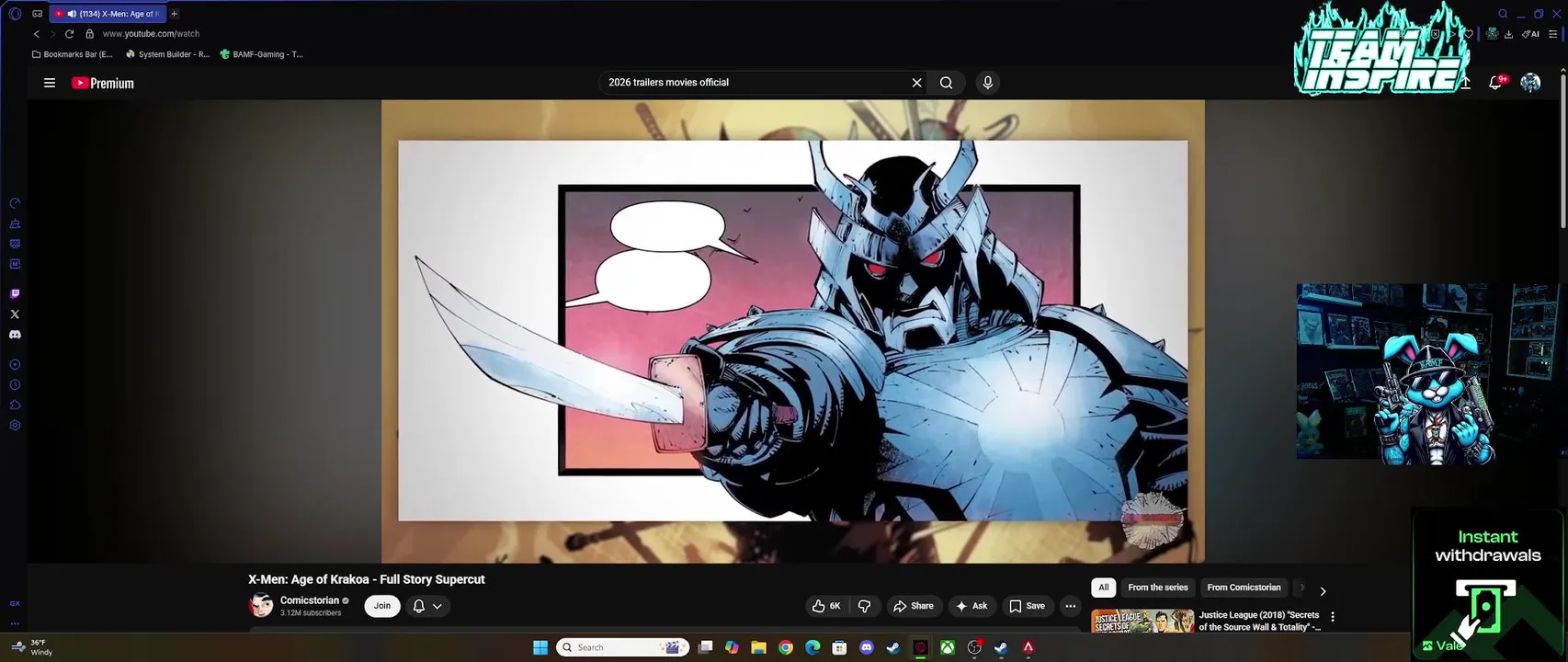The width and height of the screenshot is (1568, 662).
Task: Go to YouTube Premium home logo
Action: tap(103, 83)
